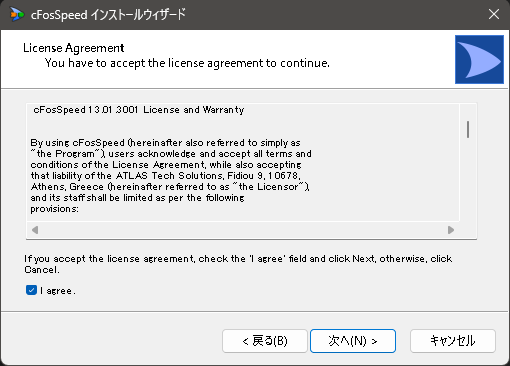Click the left arrow of the horizontal scrollbar
510x366 pixels.
click(35, 230)
